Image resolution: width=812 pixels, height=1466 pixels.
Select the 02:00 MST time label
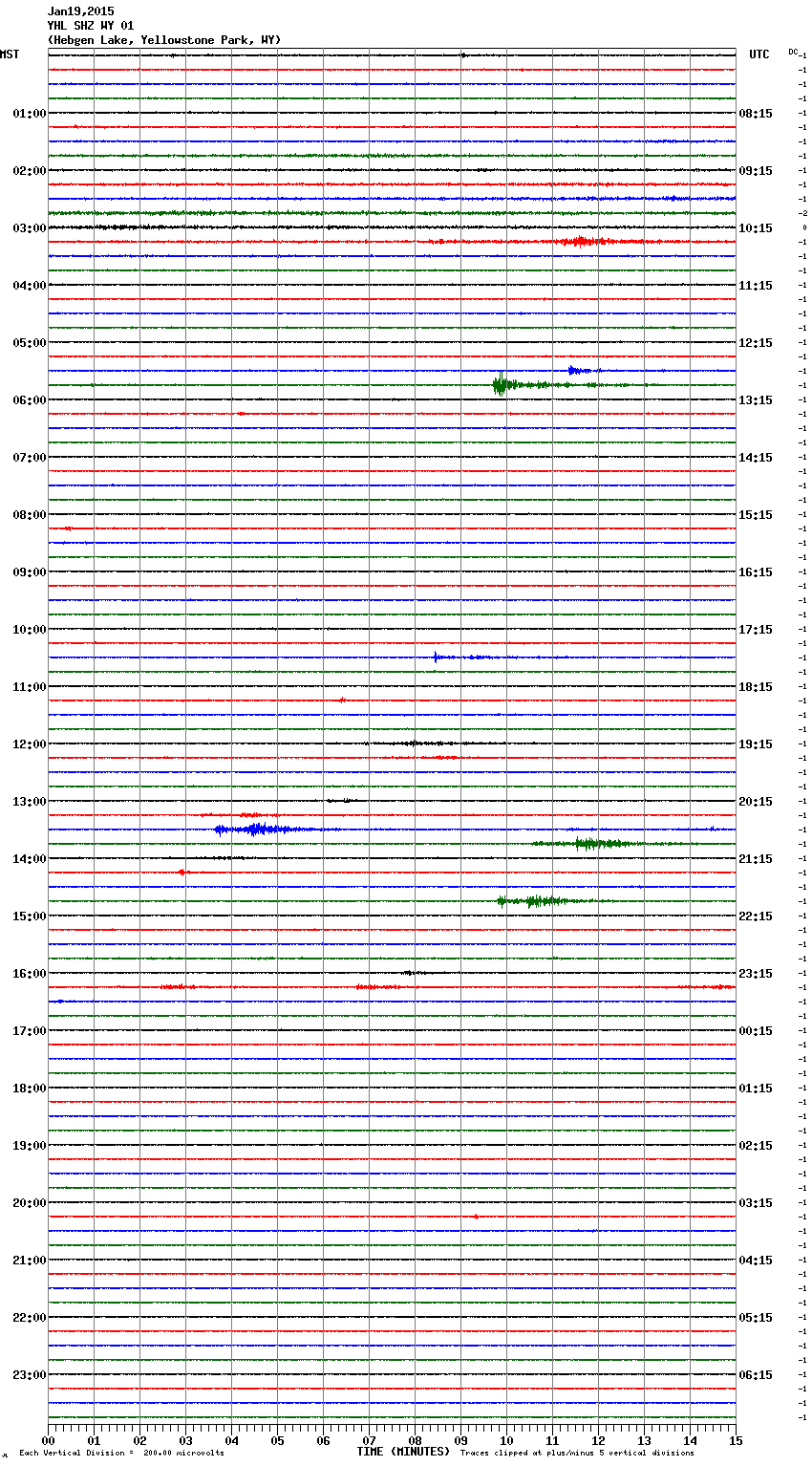coord(29,171)
